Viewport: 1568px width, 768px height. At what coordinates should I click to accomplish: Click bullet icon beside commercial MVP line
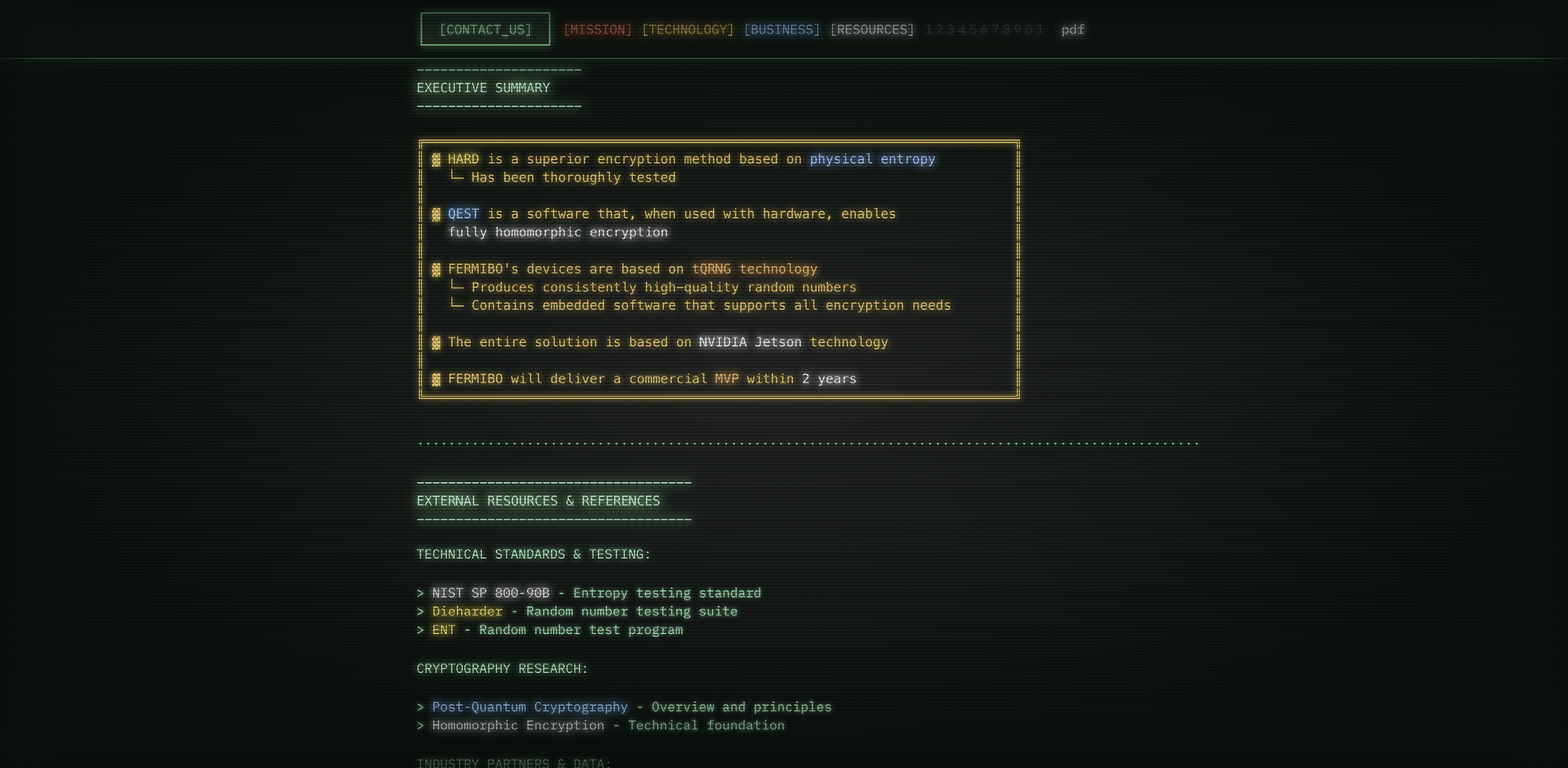pyautogui.click(x=436, y=380)
